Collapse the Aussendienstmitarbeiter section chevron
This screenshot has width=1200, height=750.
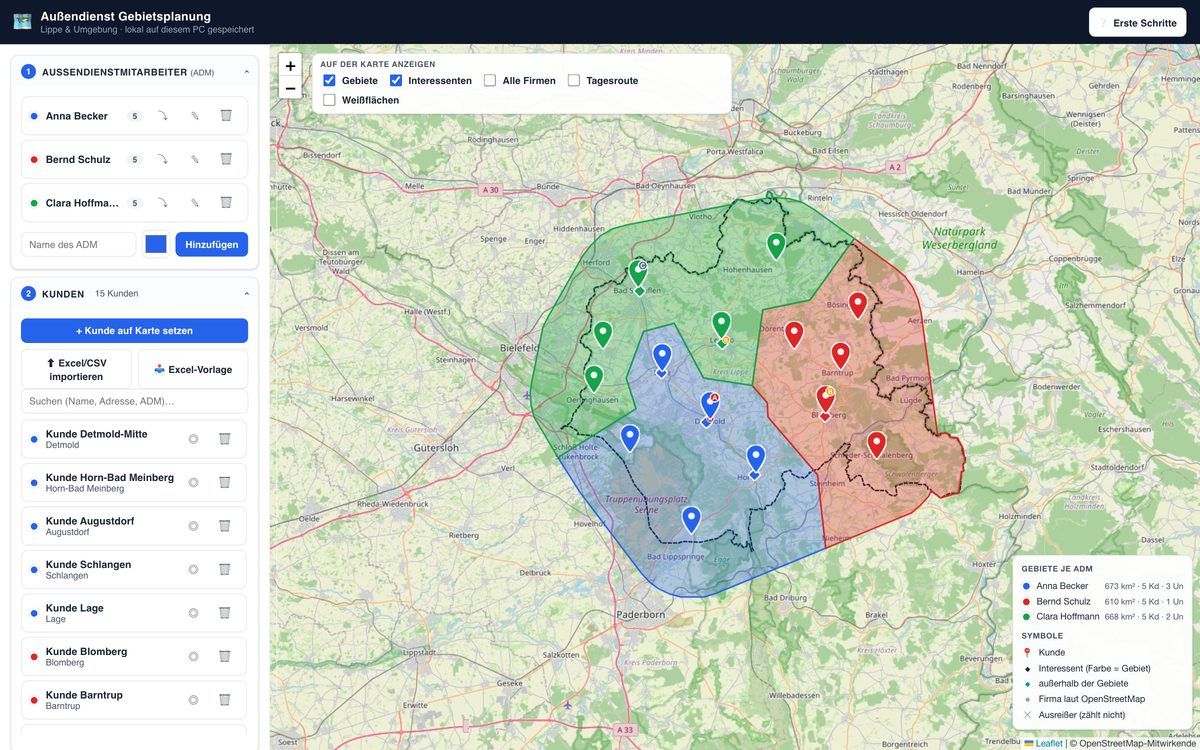[246, 72]
